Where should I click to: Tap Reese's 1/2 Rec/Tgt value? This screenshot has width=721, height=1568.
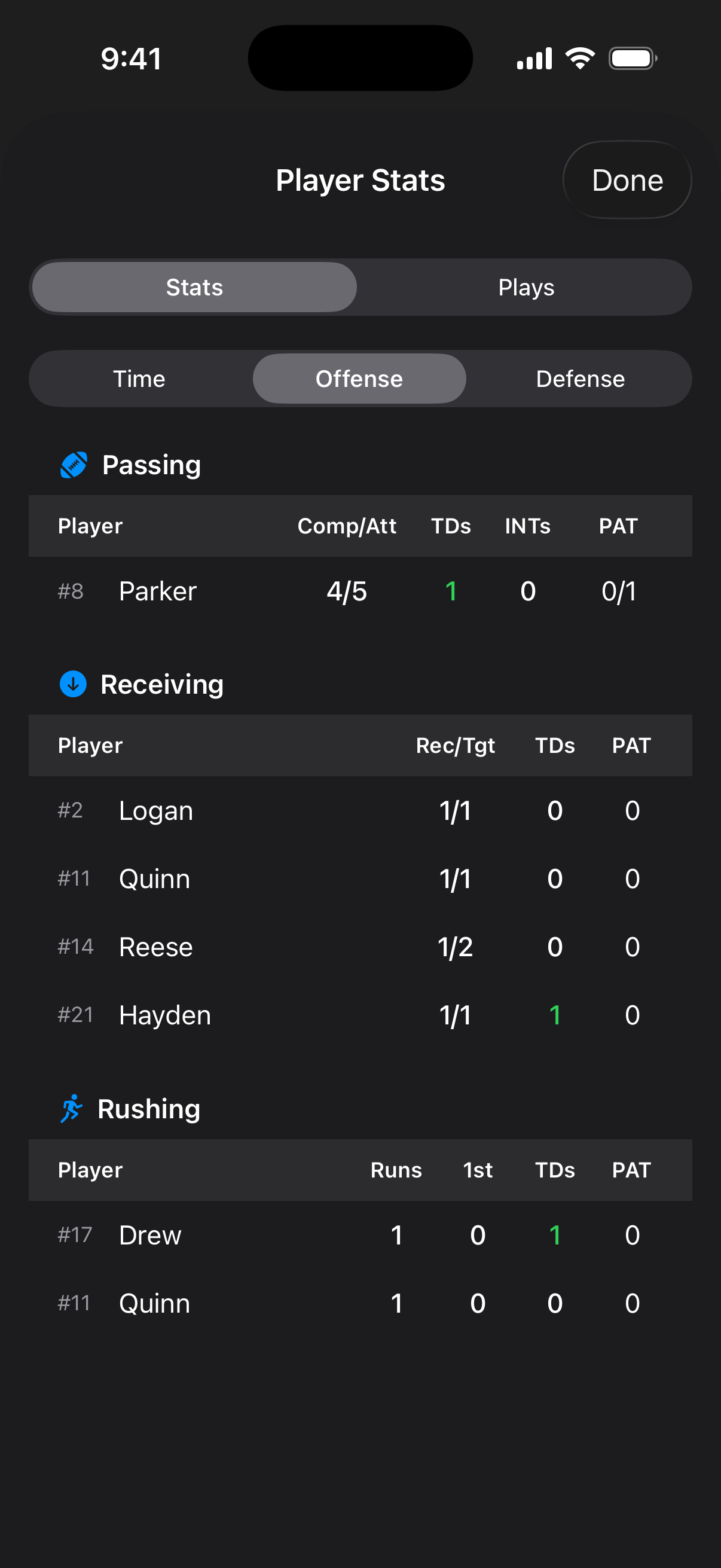pos(456,947)
